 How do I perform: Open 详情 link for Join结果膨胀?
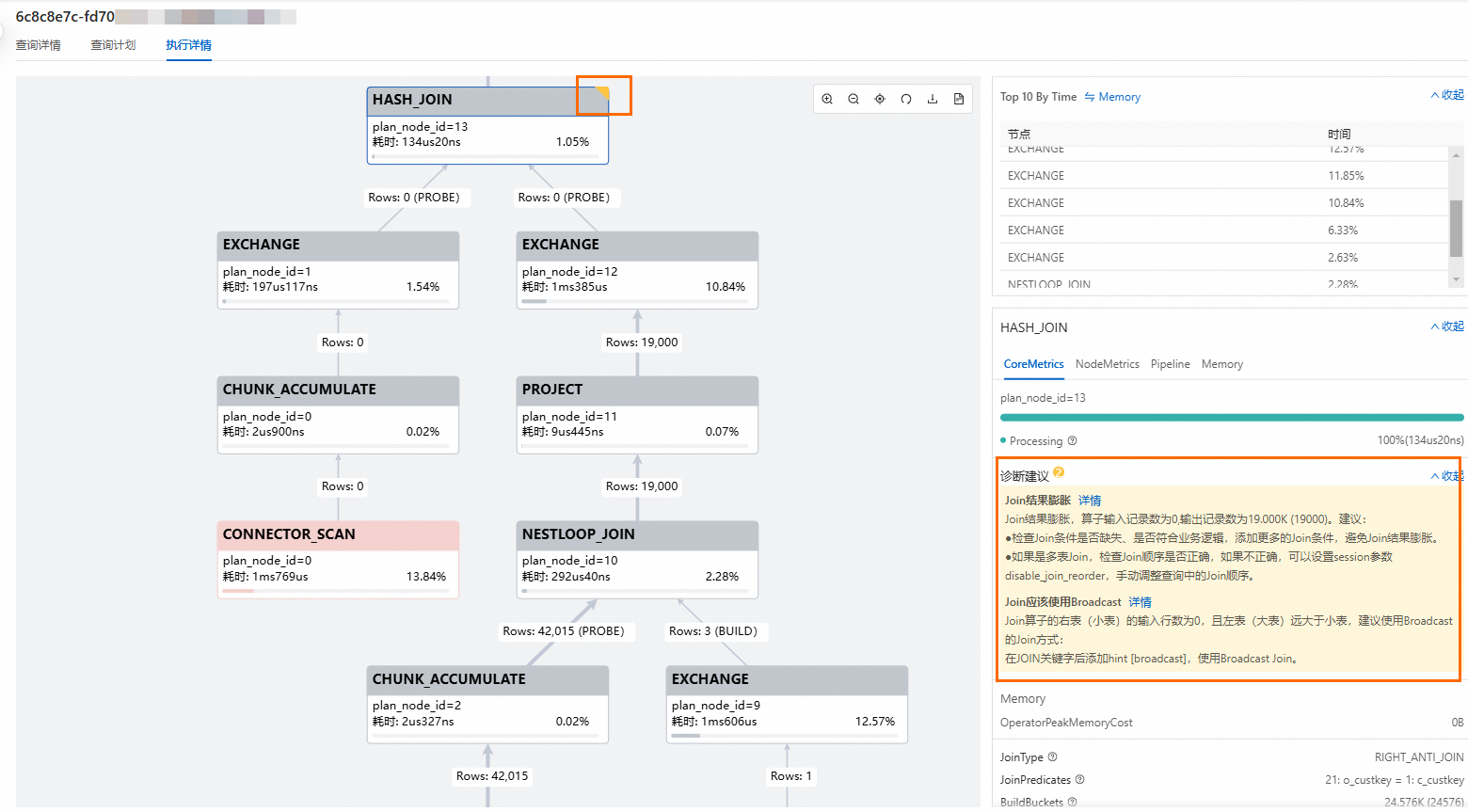point(1090,501)
